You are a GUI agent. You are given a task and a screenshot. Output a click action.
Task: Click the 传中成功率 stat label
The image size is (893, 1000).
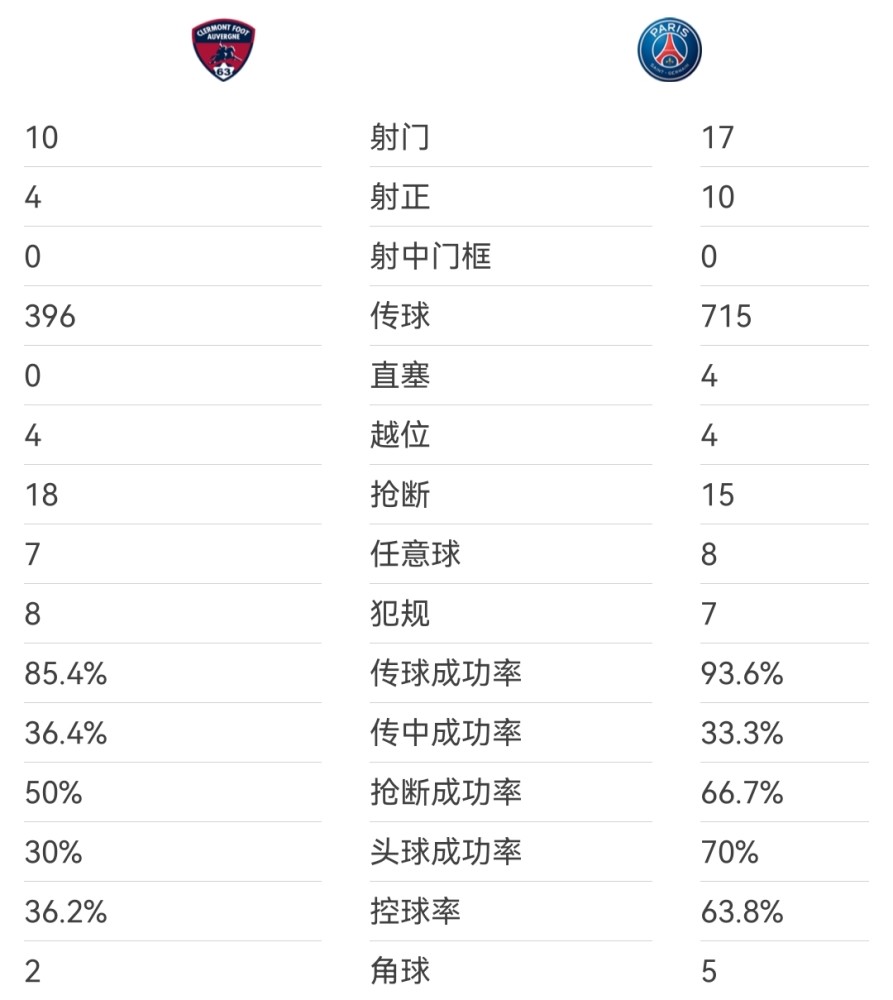pyautogui.click(x=446, y=732)
